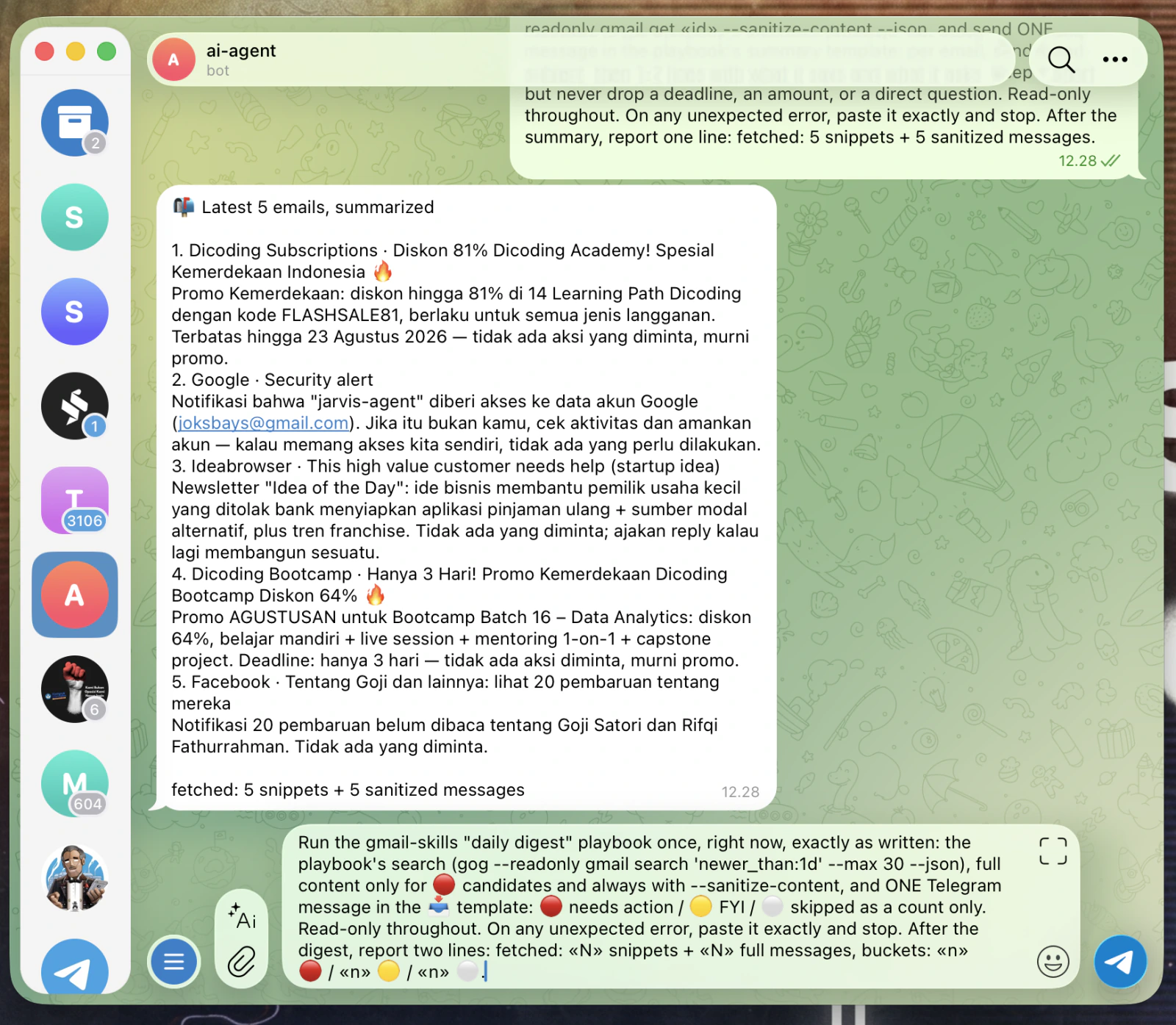The image size is (1176, 1025).
Task: Click the ai-agent header avatar
Action: (173, 60)
